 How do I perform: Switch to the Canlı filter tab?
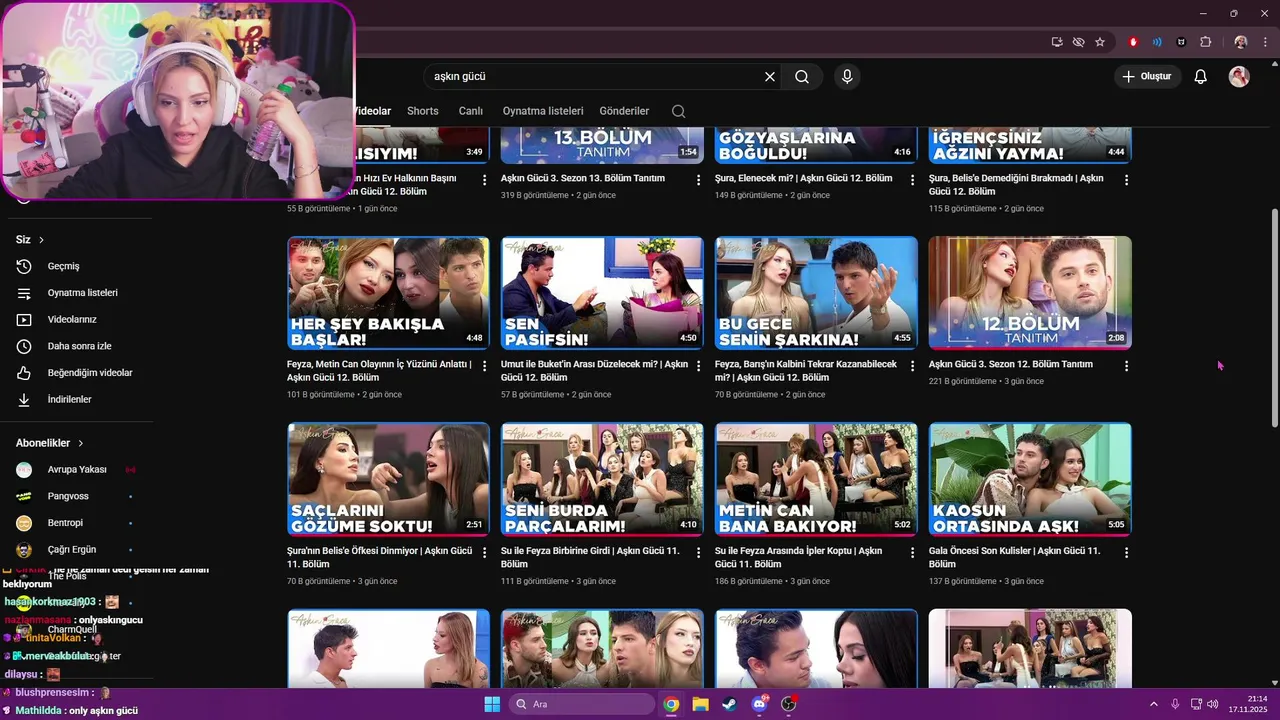(471, 111)
